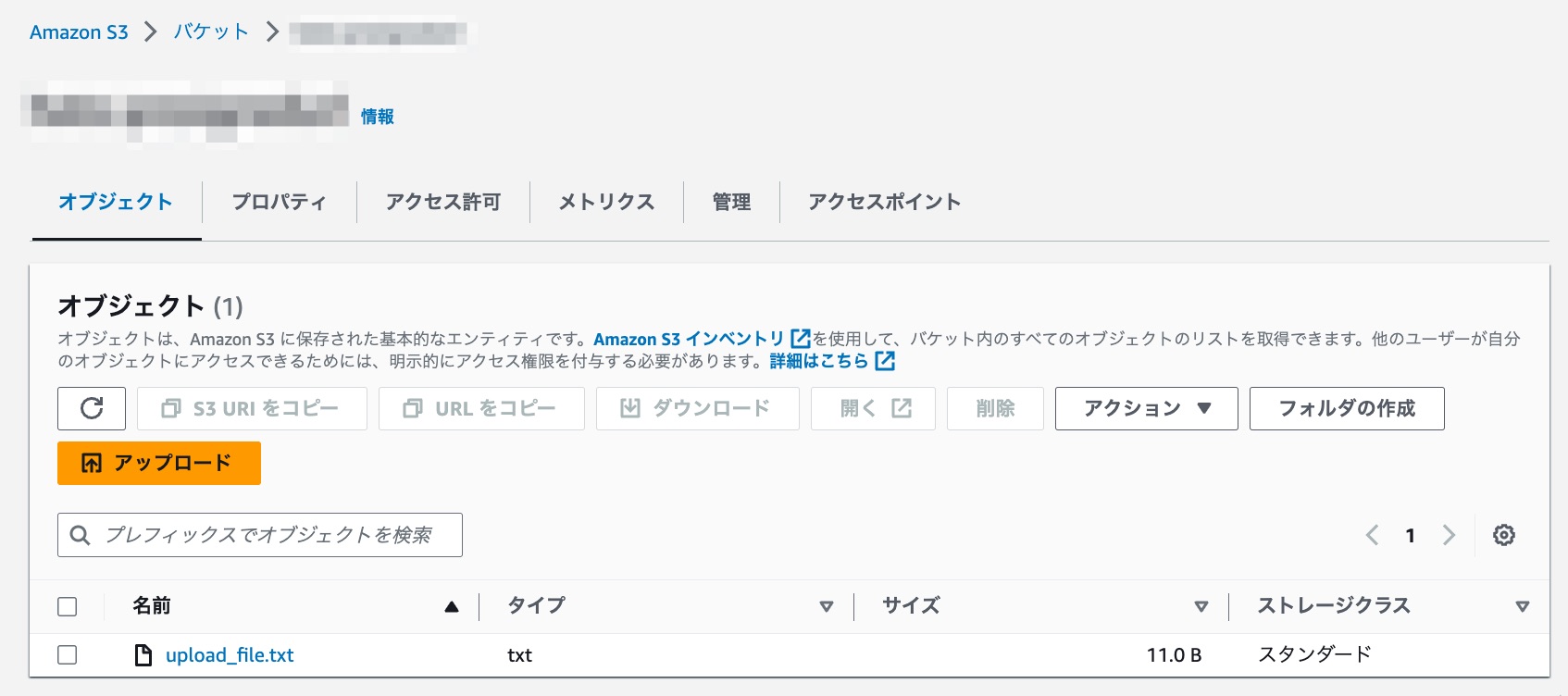Viewport: 1568px width, 696px height.
Task: Click the refresh objects icon
Action: pos(92,408)
